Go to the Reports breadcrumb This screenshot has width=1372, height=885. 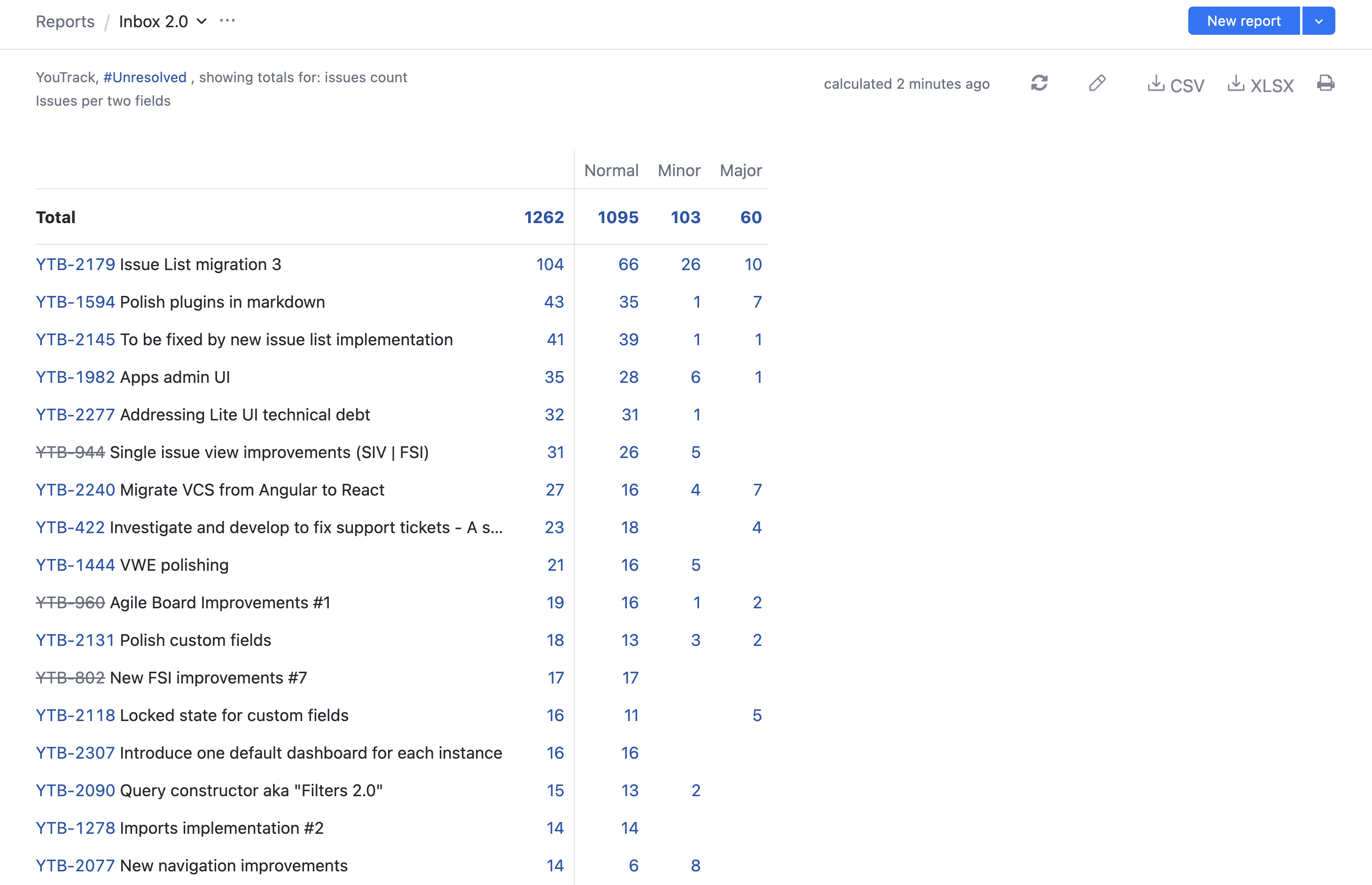pos(65,21)
